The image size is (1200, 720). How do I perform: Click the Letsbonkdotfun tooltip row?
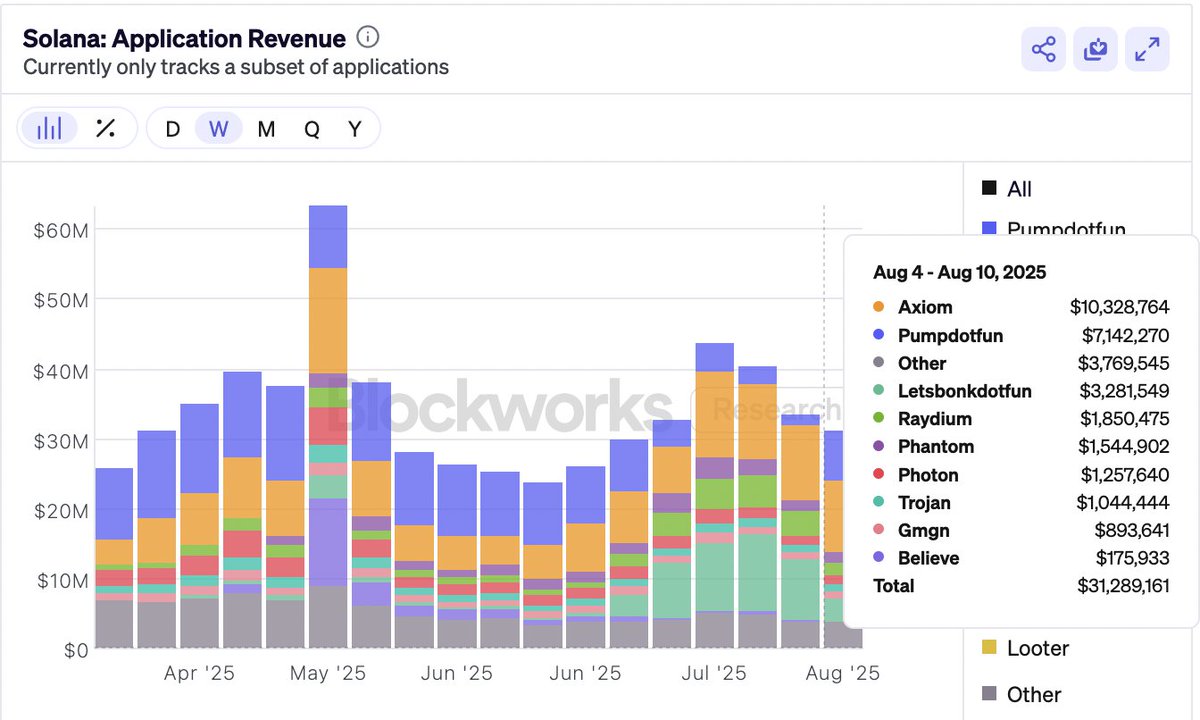coord(1021,391)
